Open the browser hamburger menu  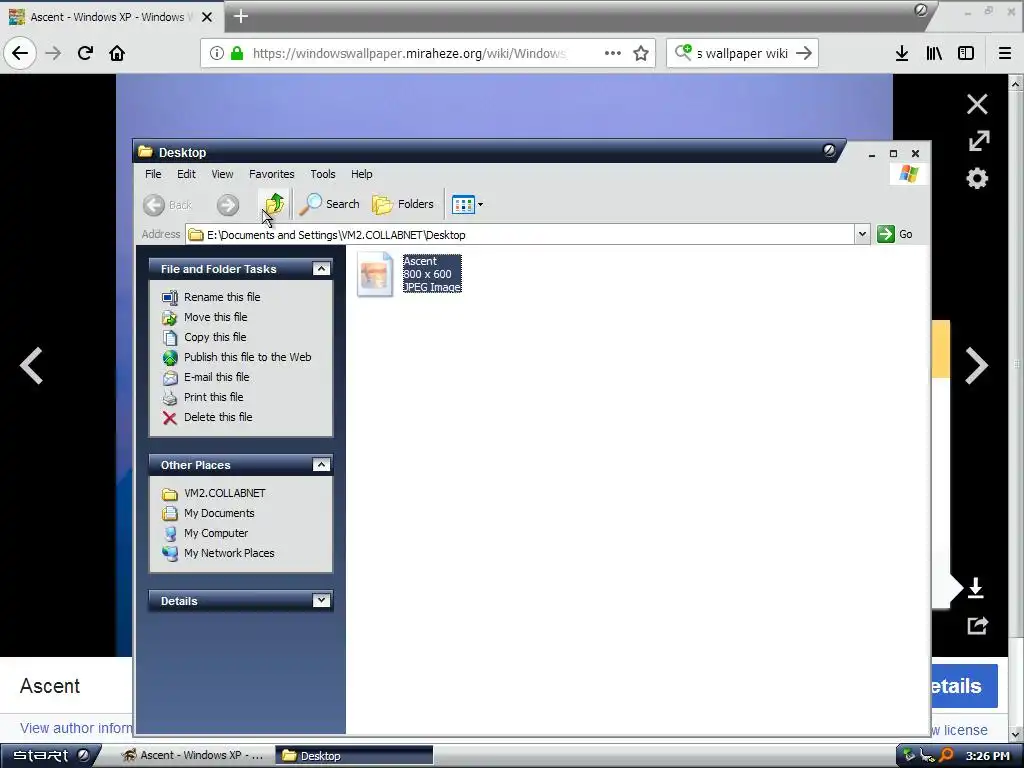(1005, 53)
